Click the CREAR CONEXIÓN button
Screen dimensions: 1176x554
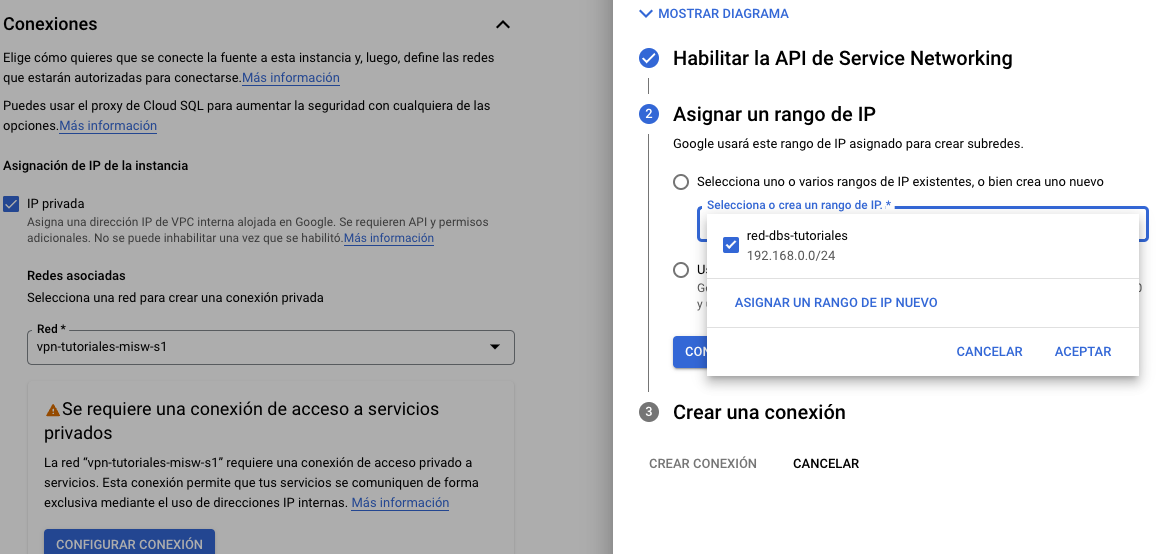tap(702, 464)
